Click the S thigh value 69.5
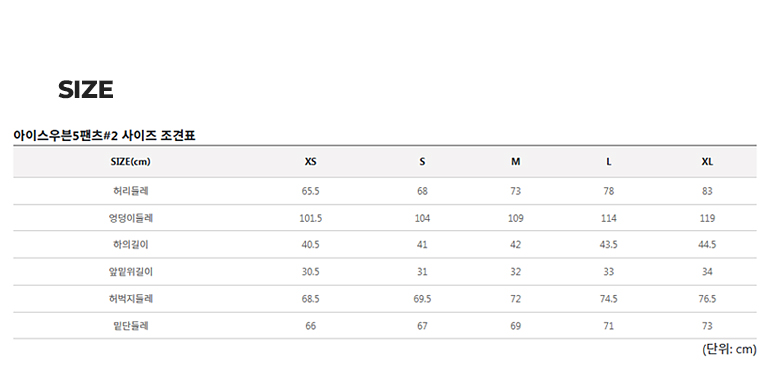The height and width of the screenshot is (387, 770). [x=422, y=299]
